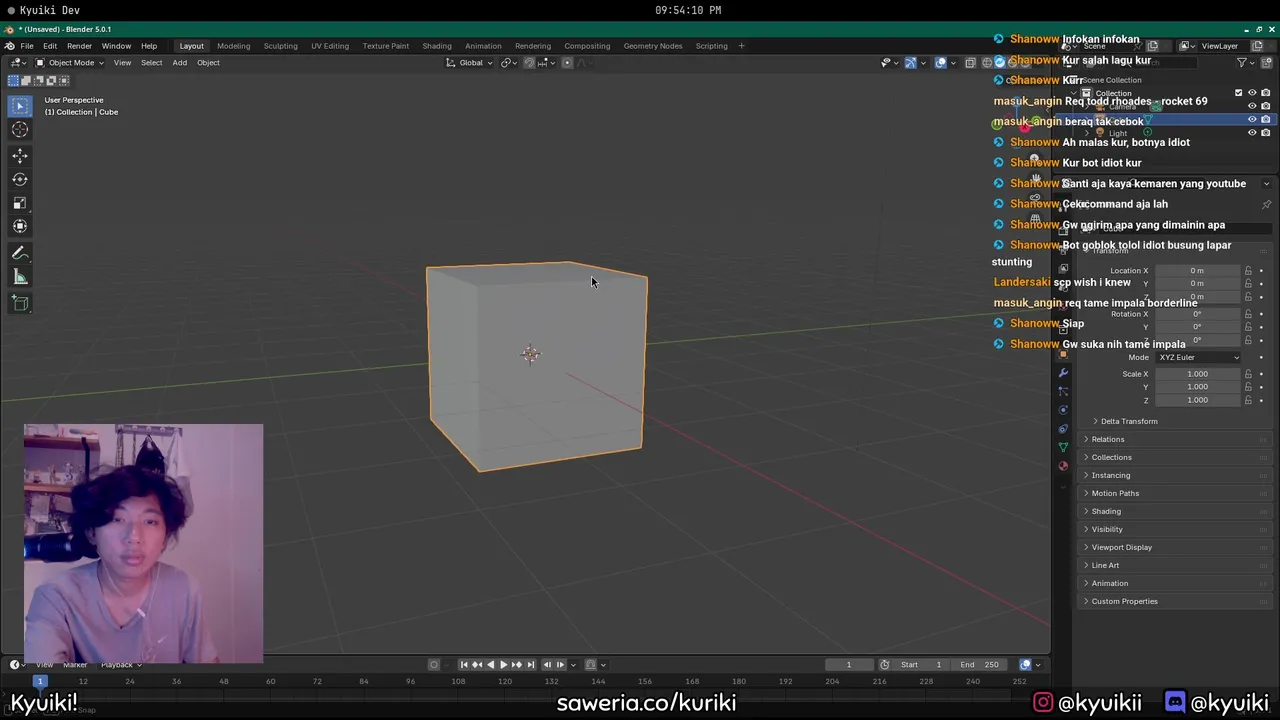Toggle viewport gizmos button

911,62
